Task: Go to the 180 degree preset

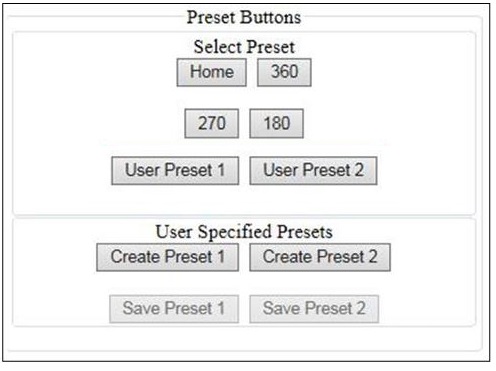Action: coord(277,123)
